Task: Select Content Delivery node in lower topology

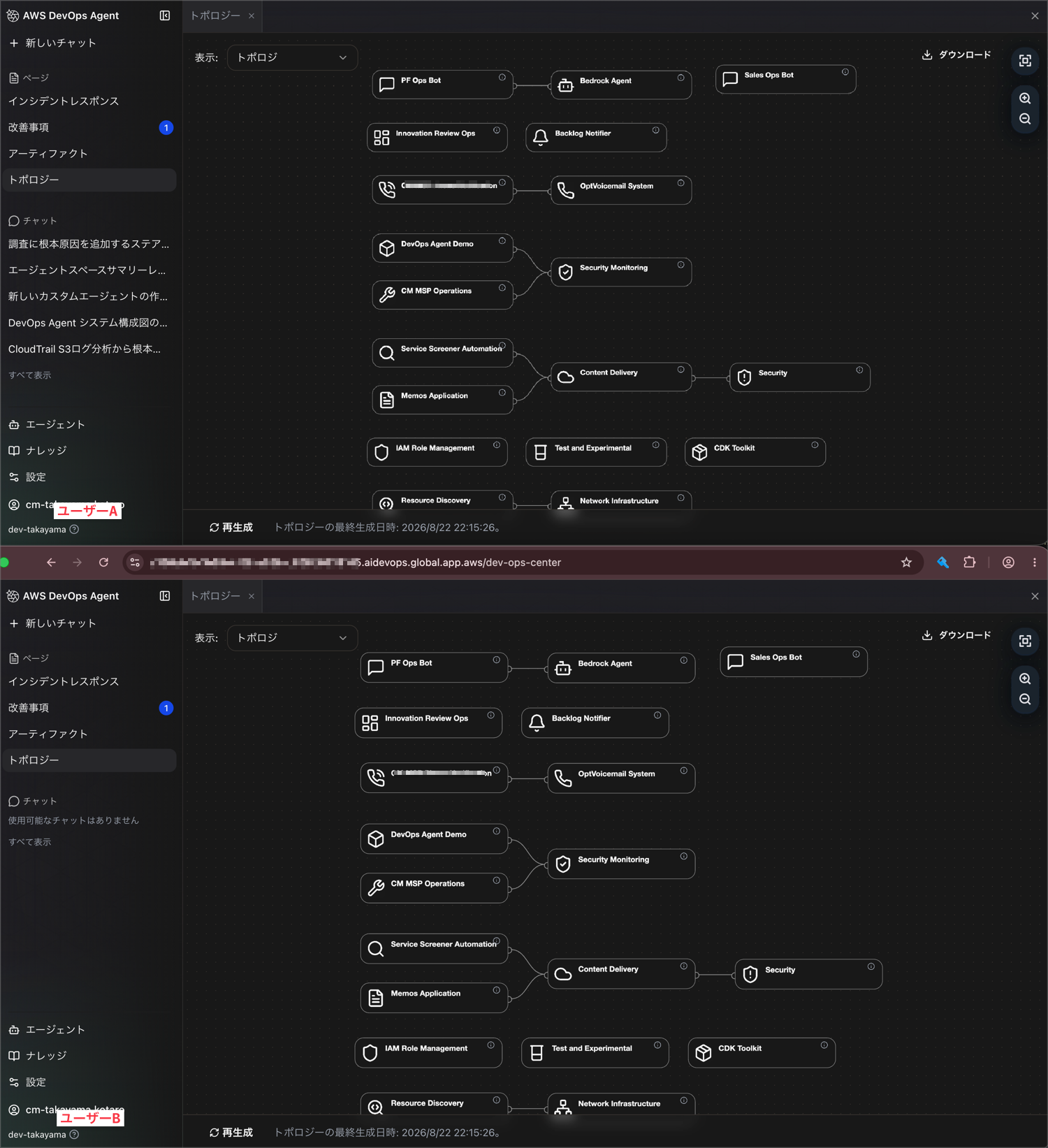Action: coord(621,973)
